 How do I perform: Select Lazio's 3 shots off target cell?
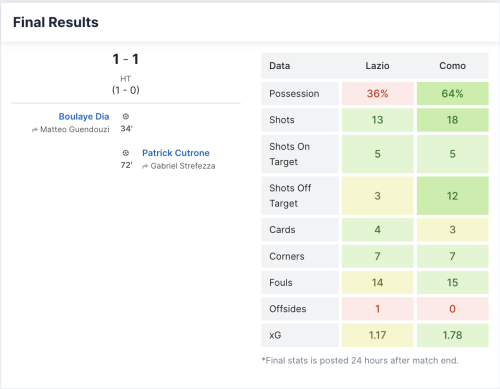tap(378, 196)
